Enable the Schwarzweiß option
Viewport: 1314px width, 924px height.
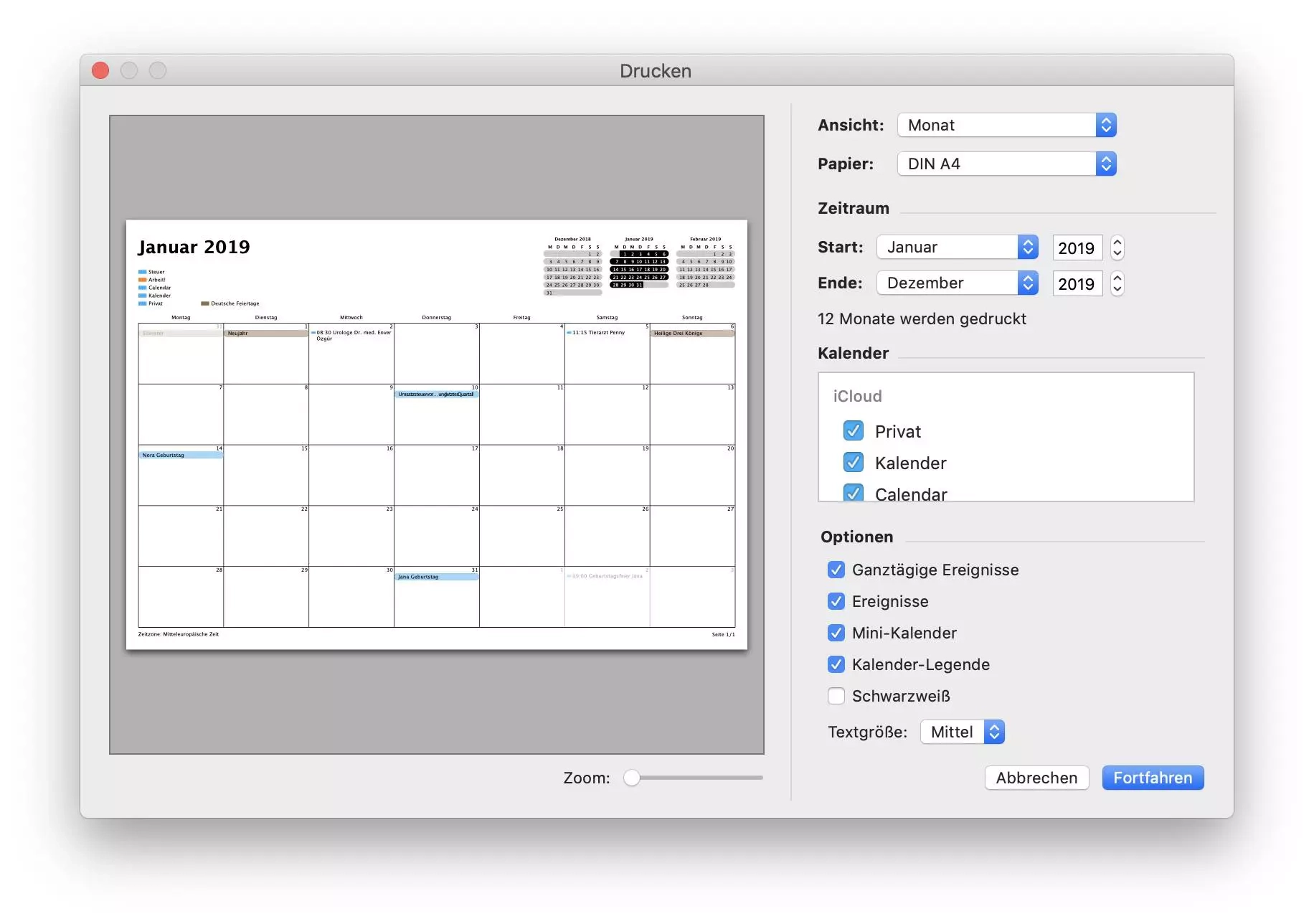click(x=836, y=696)
